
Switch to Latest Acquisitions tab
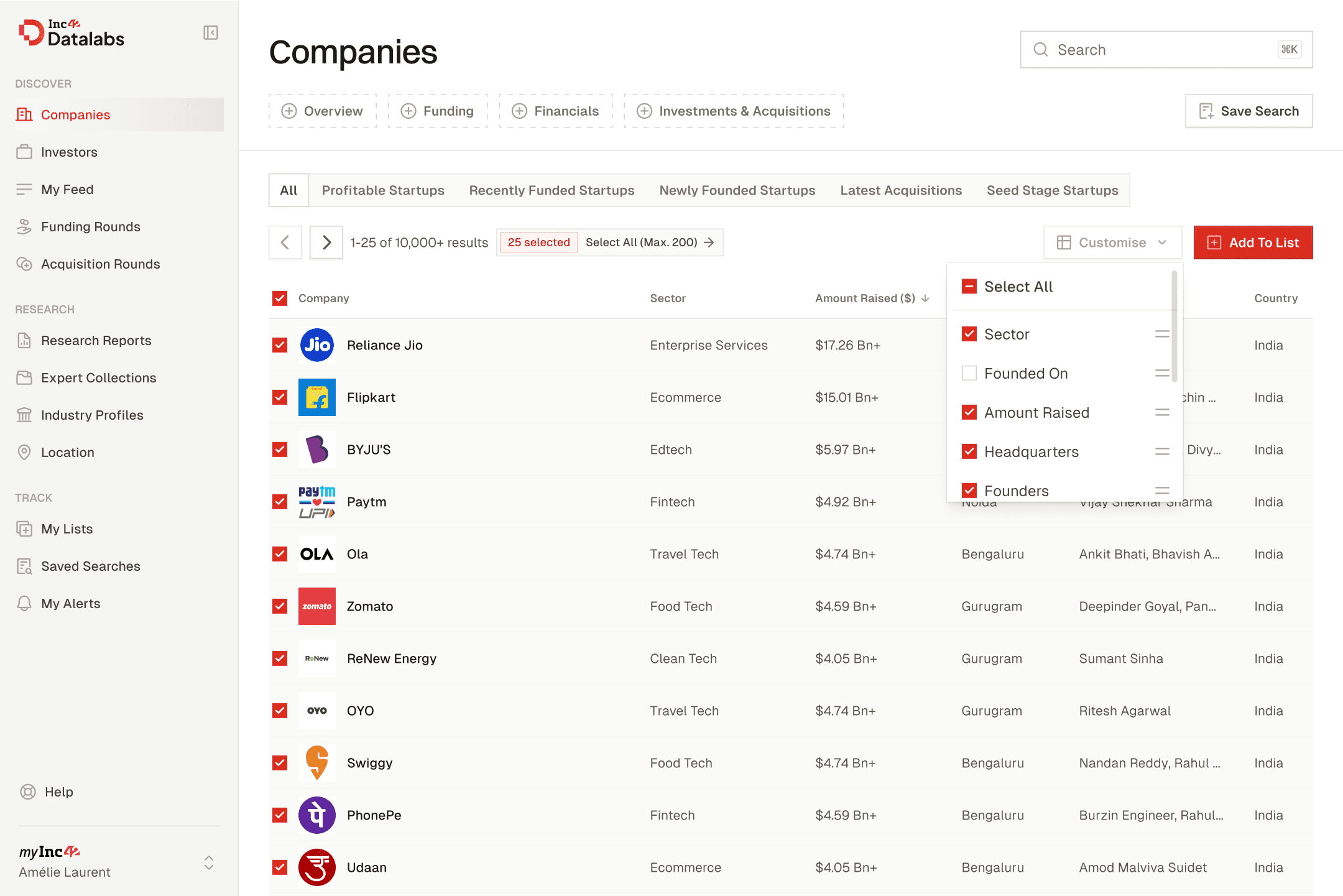tap(900, 190)
